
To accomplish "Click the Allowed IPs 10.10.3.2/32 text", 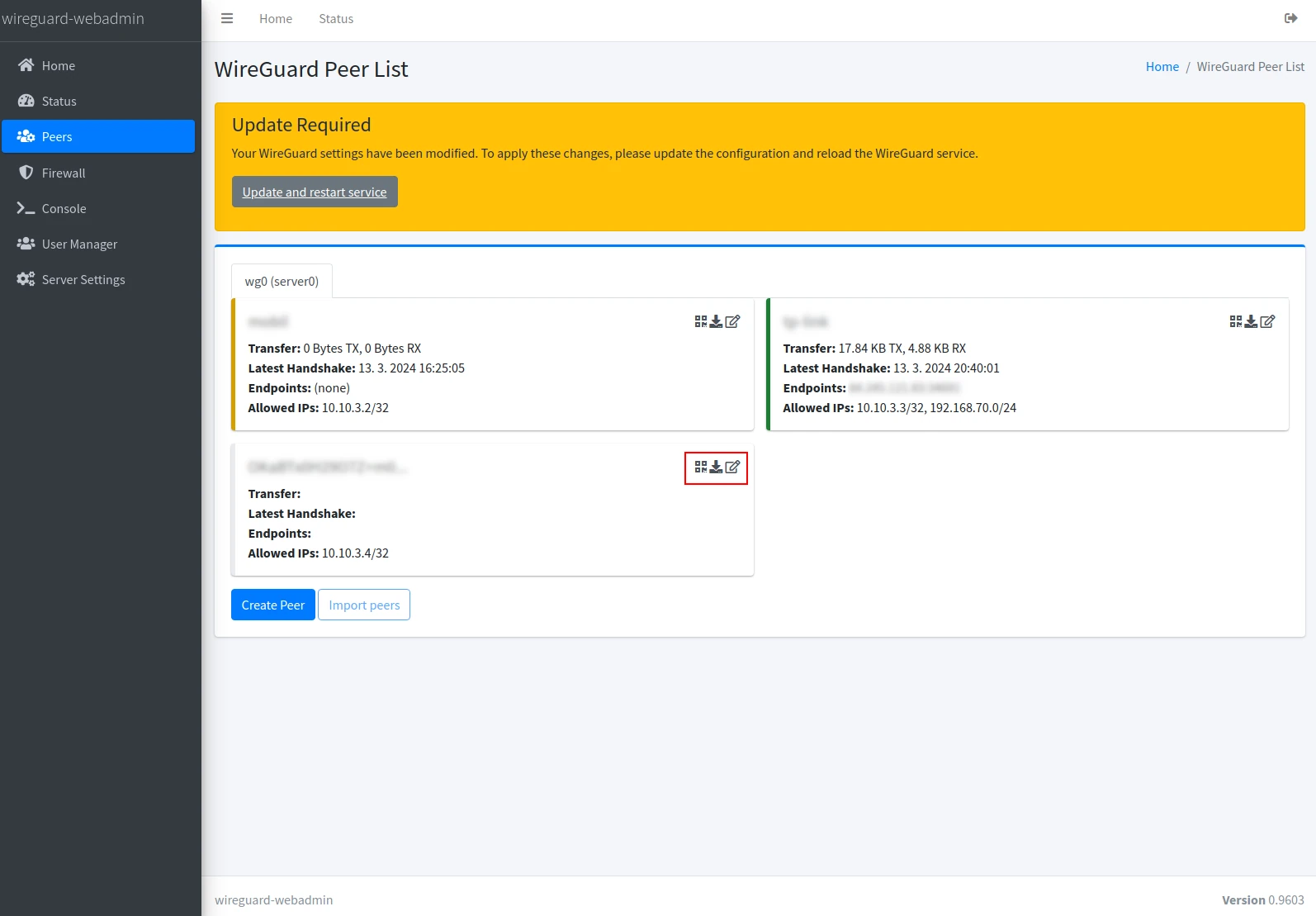I will click(x=319, y=408).
